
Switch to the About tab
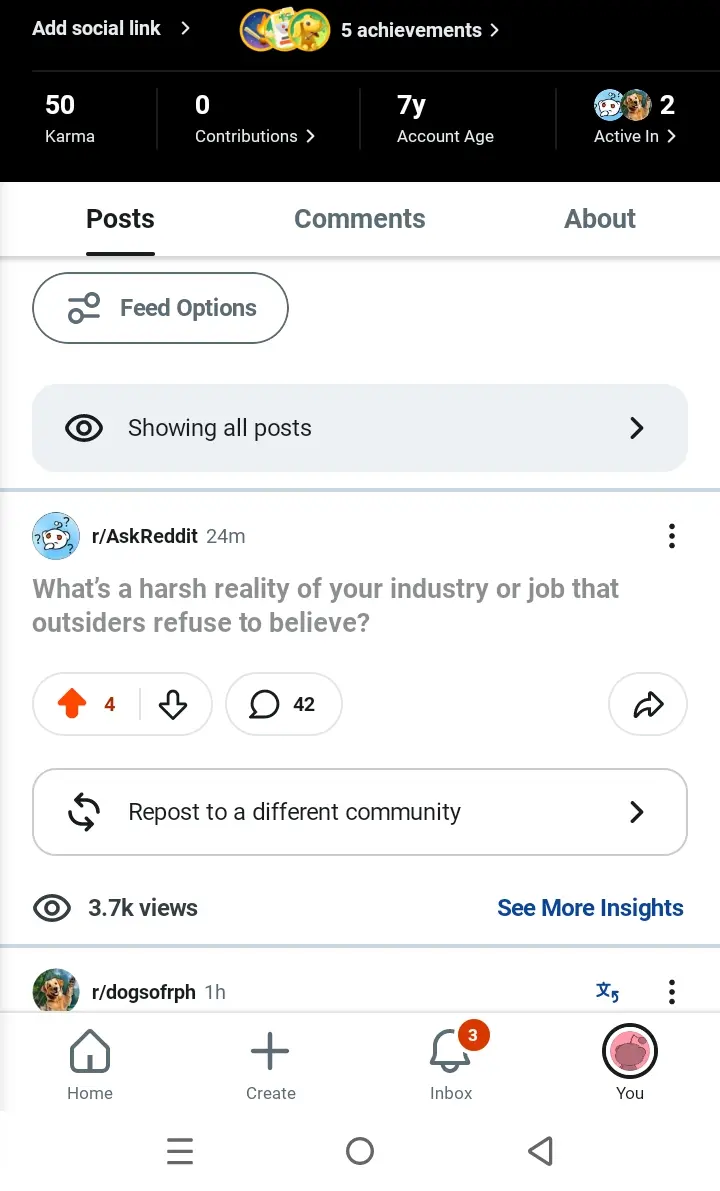click(x=600, y=219)
